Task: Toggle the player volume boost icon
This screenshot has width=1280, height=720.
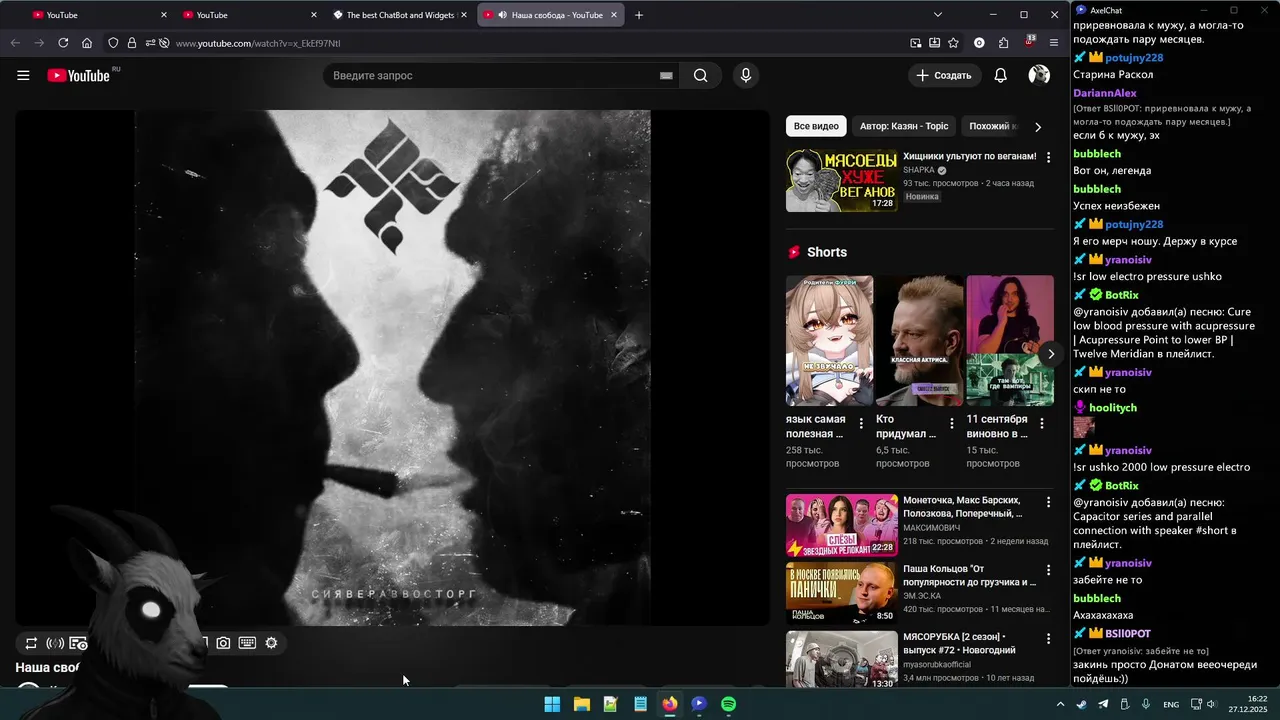Action: (x=55, y=643)
